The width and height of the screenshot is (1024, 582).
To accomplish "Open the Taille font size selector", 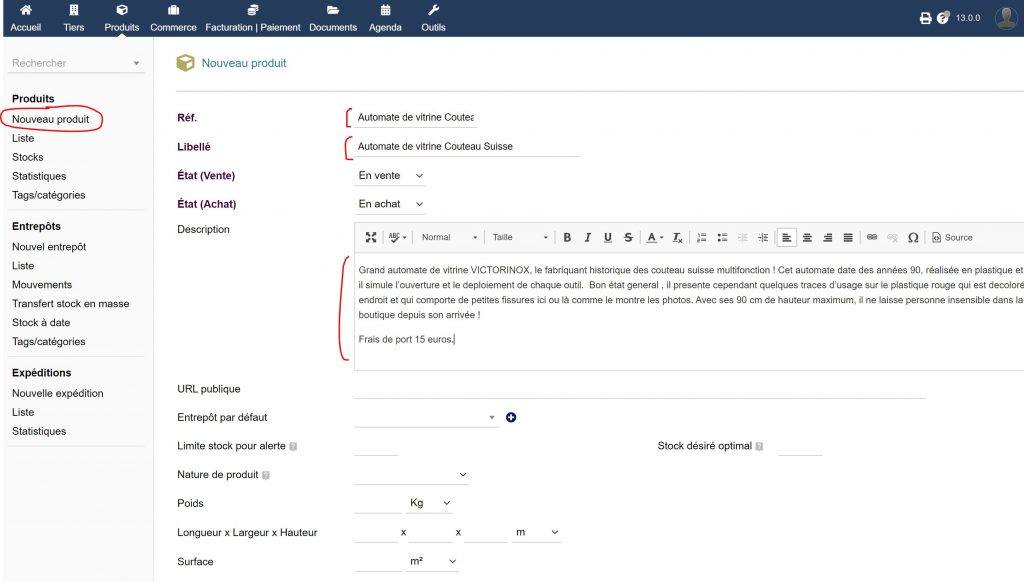I will [518, 237].
